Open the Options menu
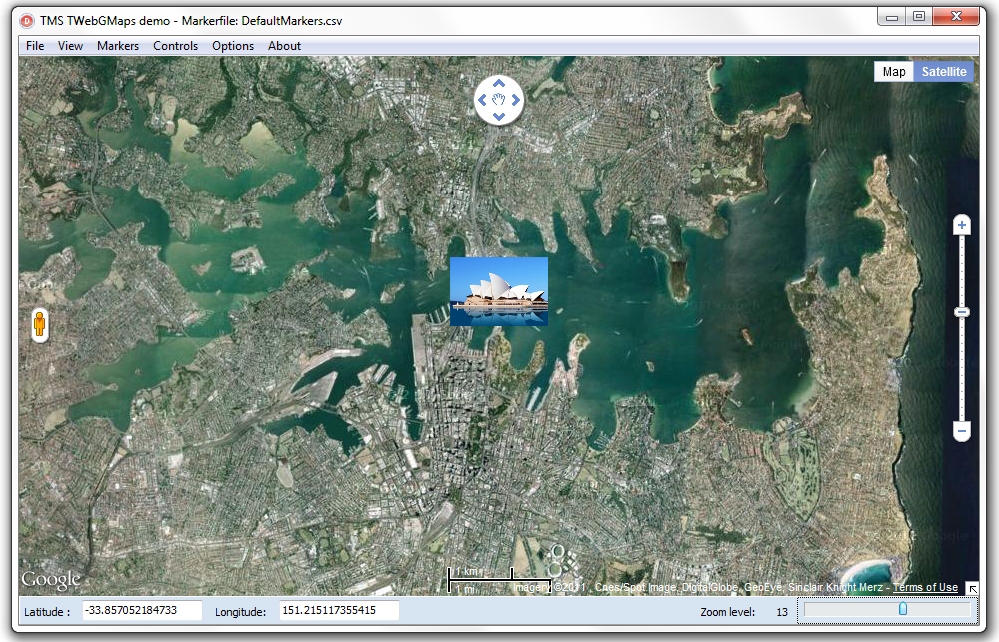Viewport: 999px width, 642px height. click(233, 46)
